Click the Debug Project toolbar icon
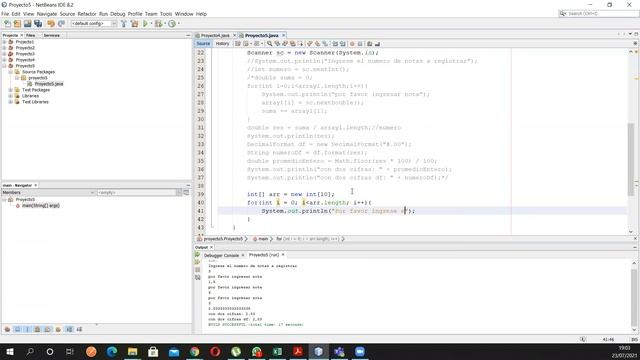Screen dimensions: 640x360 click(x=158, y=24)
